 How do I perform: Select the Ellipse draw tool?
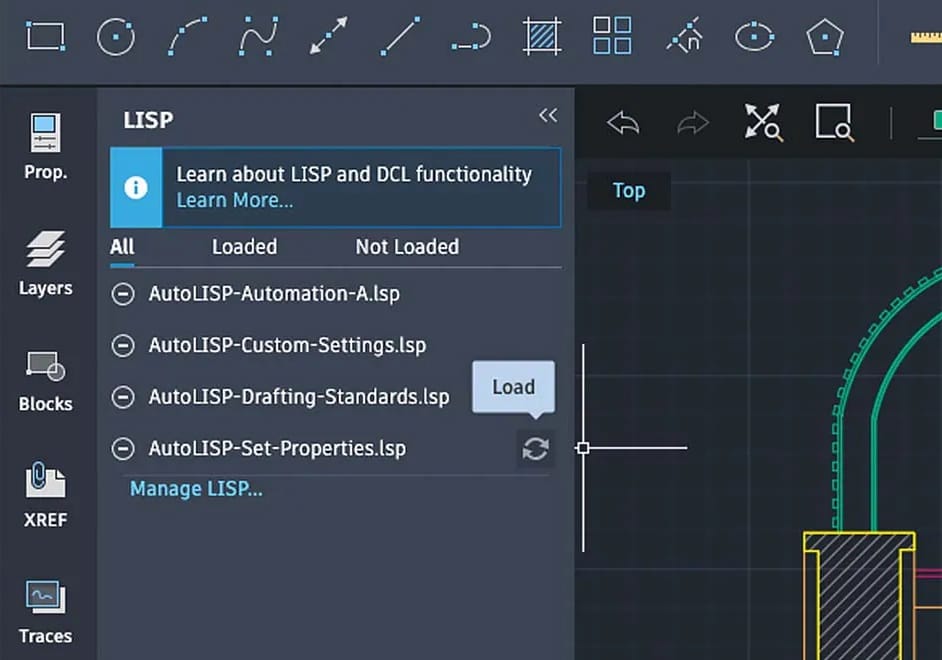point(755,37)
